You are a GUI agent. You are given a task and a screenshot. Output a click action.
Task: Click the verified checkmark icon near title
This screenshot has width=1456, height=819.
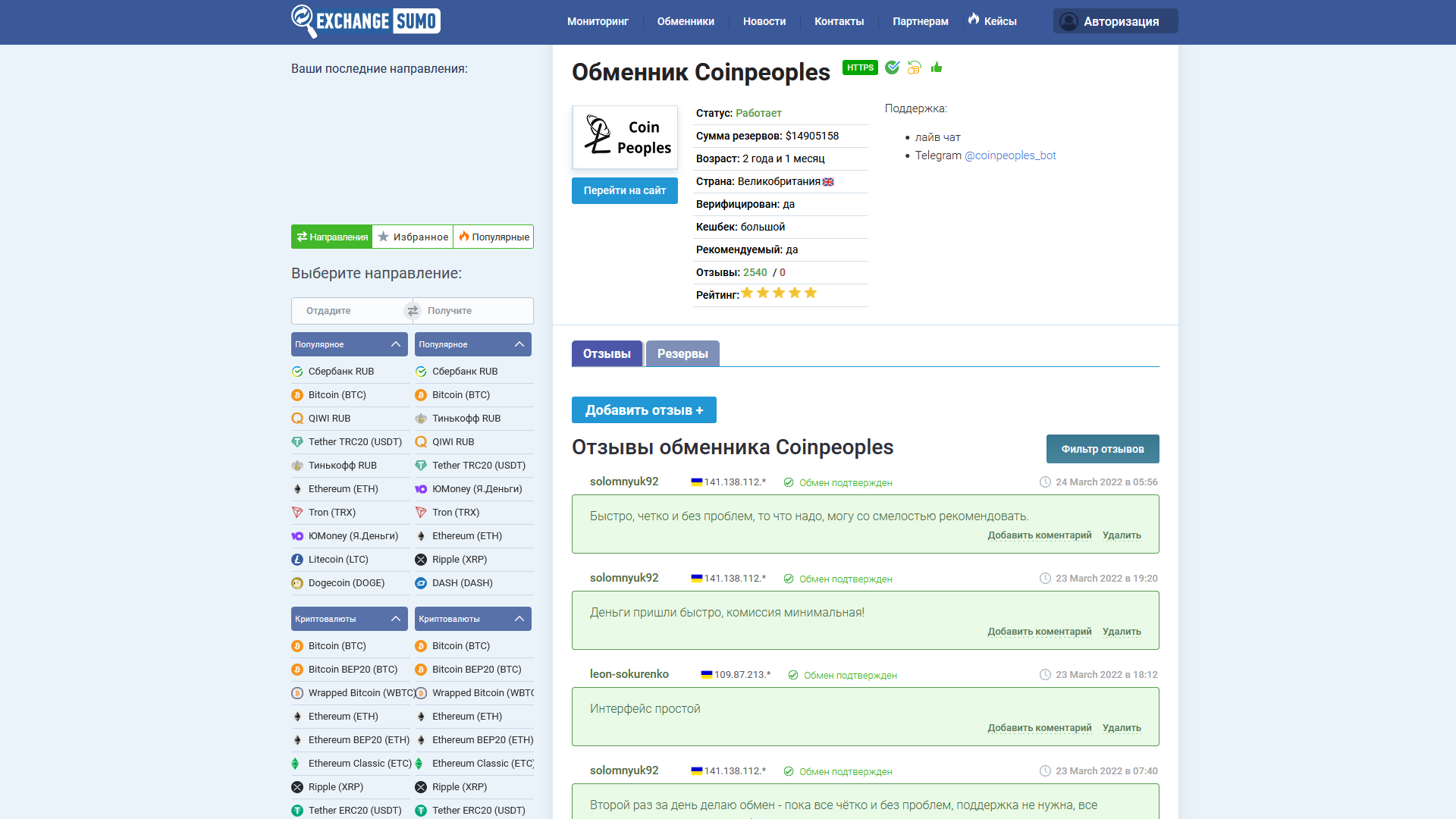click(893, 67)
